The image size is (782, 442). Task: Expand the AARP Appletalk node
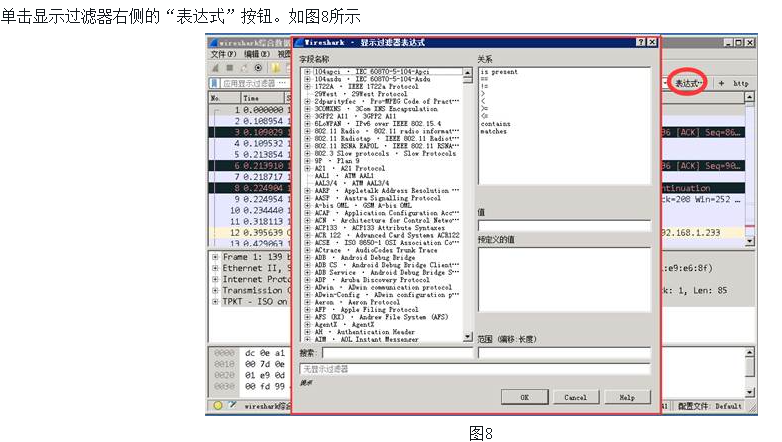[308, 191]
